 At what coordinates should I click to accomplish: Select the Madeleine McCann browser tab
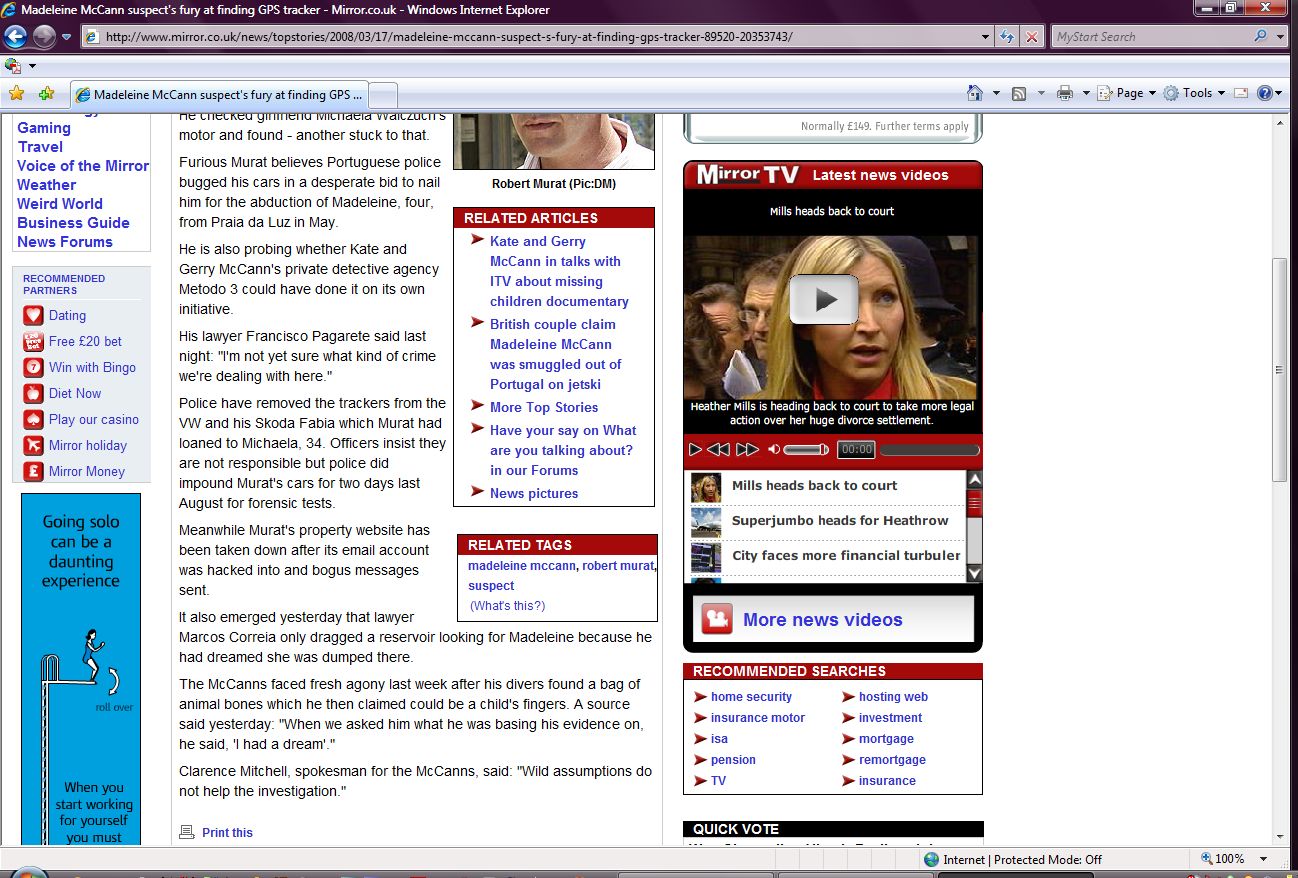pyautogui.click(x=220, y=95)
